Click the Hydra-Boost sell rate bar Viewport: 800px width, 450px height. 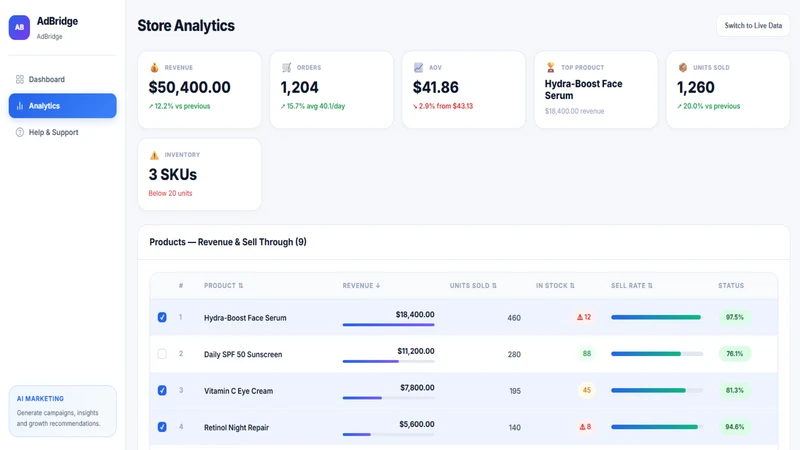point(657,317)
